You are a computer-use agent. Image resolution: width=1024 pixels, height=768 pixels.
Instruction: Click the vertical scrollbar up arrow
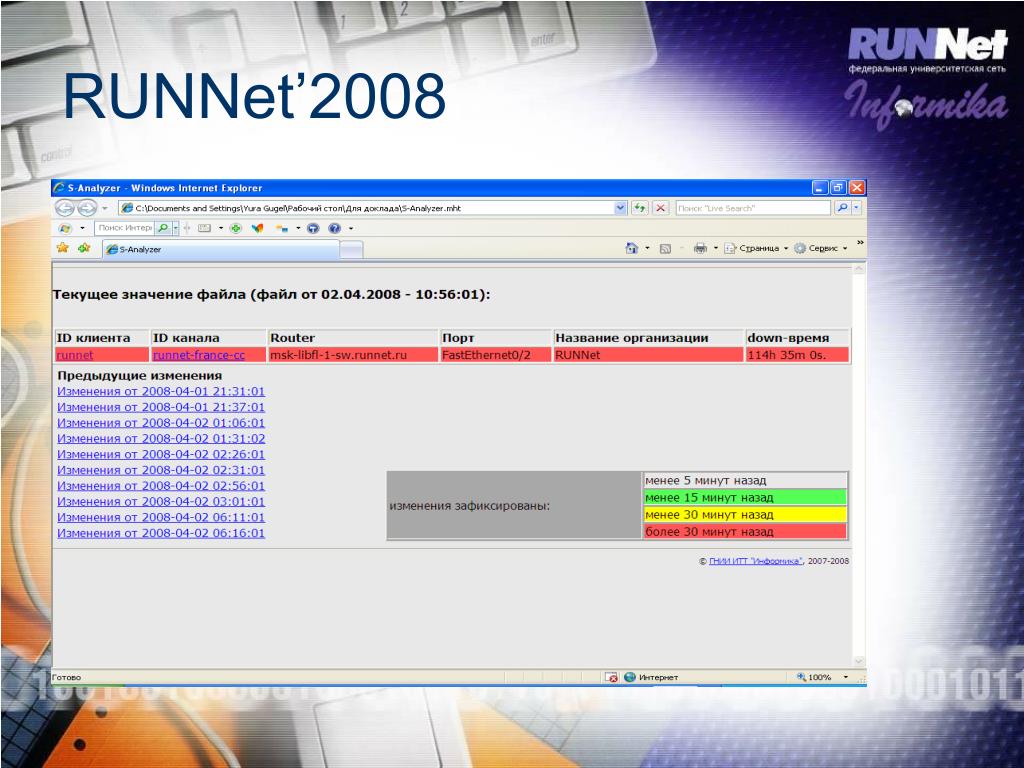click(x=859, y=269)
